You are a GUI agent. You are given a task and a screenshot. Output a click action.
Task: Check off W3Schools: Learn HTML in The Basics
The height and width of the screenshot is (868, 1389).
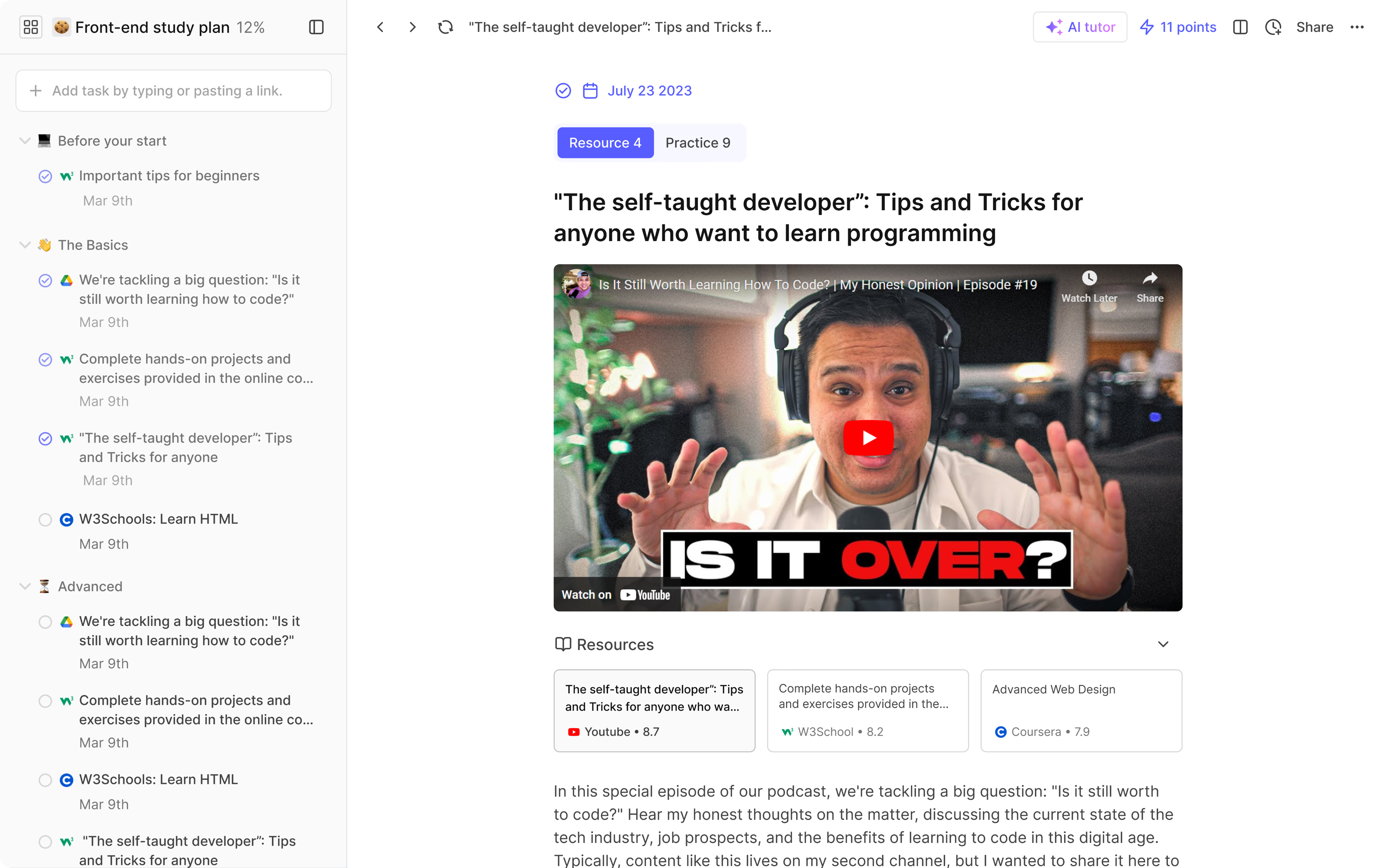(45, 519)
